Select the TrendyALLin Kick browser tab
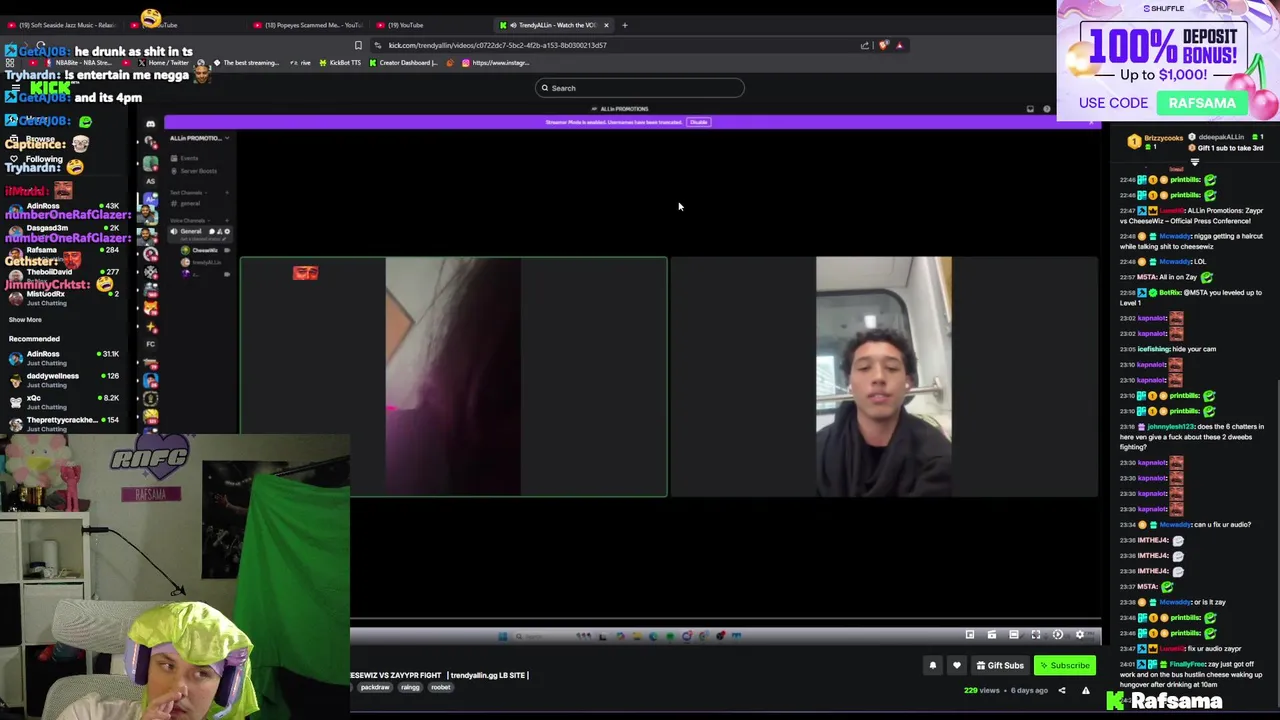Viewport: 1280px width, 720px height. click(x=555, y=25)
